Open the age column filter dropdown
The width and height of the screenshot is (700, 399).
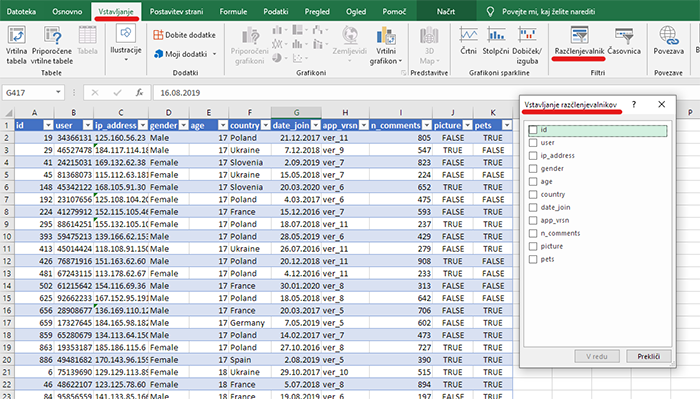[223, 125]
